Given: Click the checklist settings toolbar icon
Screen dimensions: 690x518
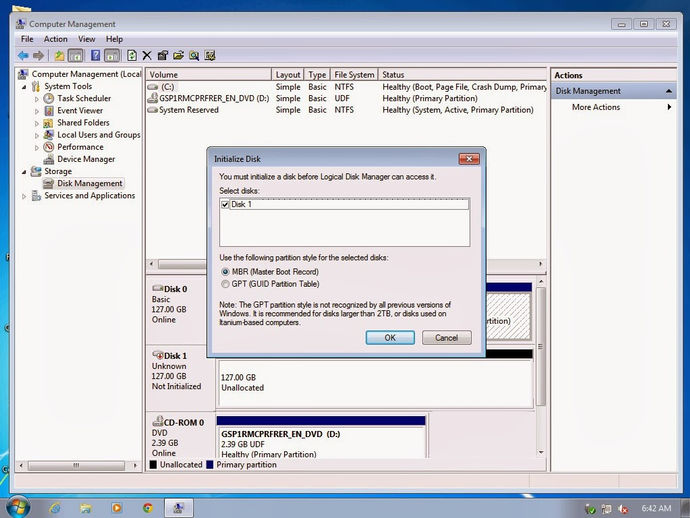Looking at the screenshot, I should click(x=210, y=55).
